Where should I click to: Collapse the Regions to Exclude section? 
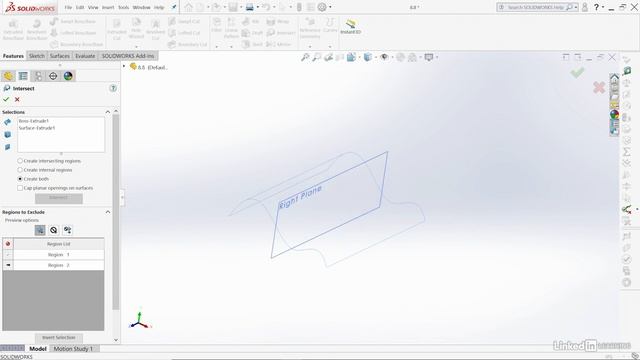coord(108,212)
